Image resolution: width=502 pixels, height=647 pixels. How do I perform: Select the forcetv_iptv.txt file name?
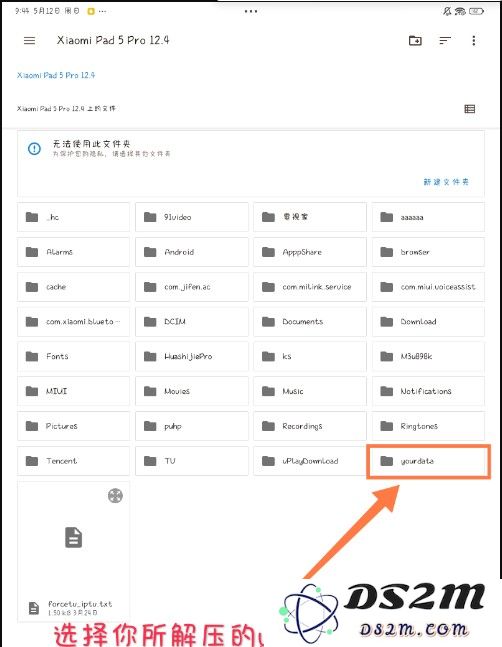80,604
